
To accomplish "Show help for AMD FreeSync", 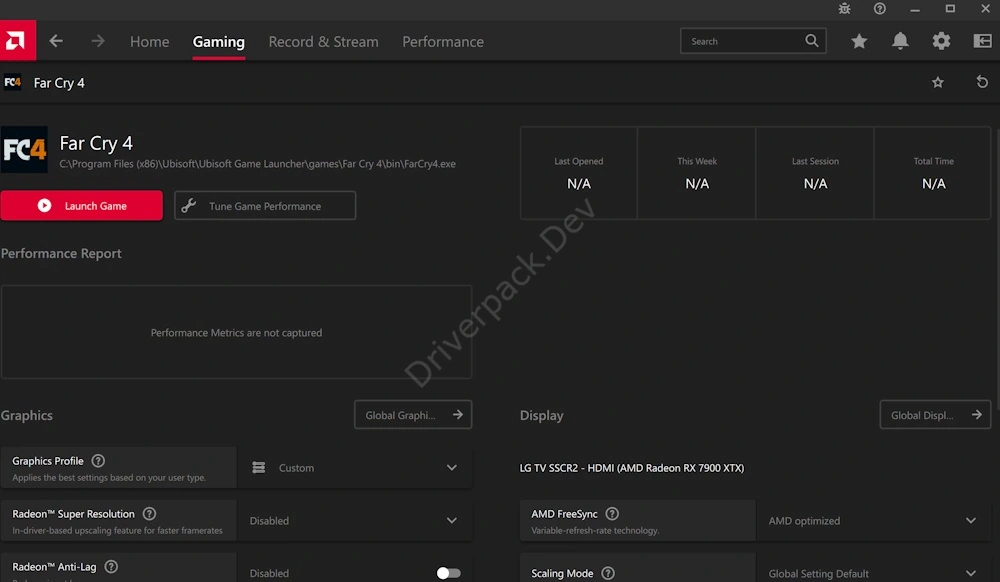I will click(x=612, y=514).
